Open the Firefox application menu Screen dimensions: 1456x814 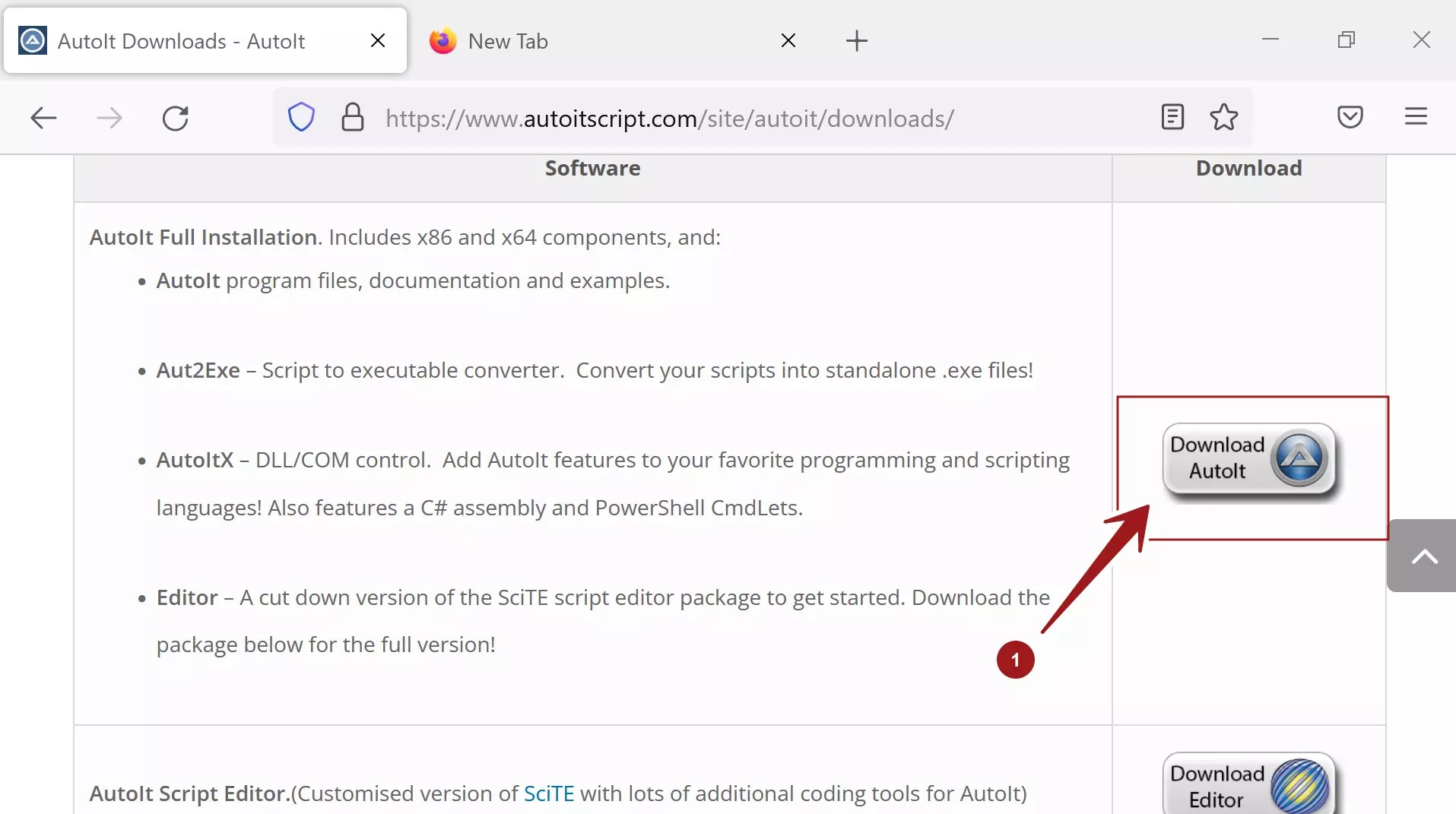pos(1415,117)
